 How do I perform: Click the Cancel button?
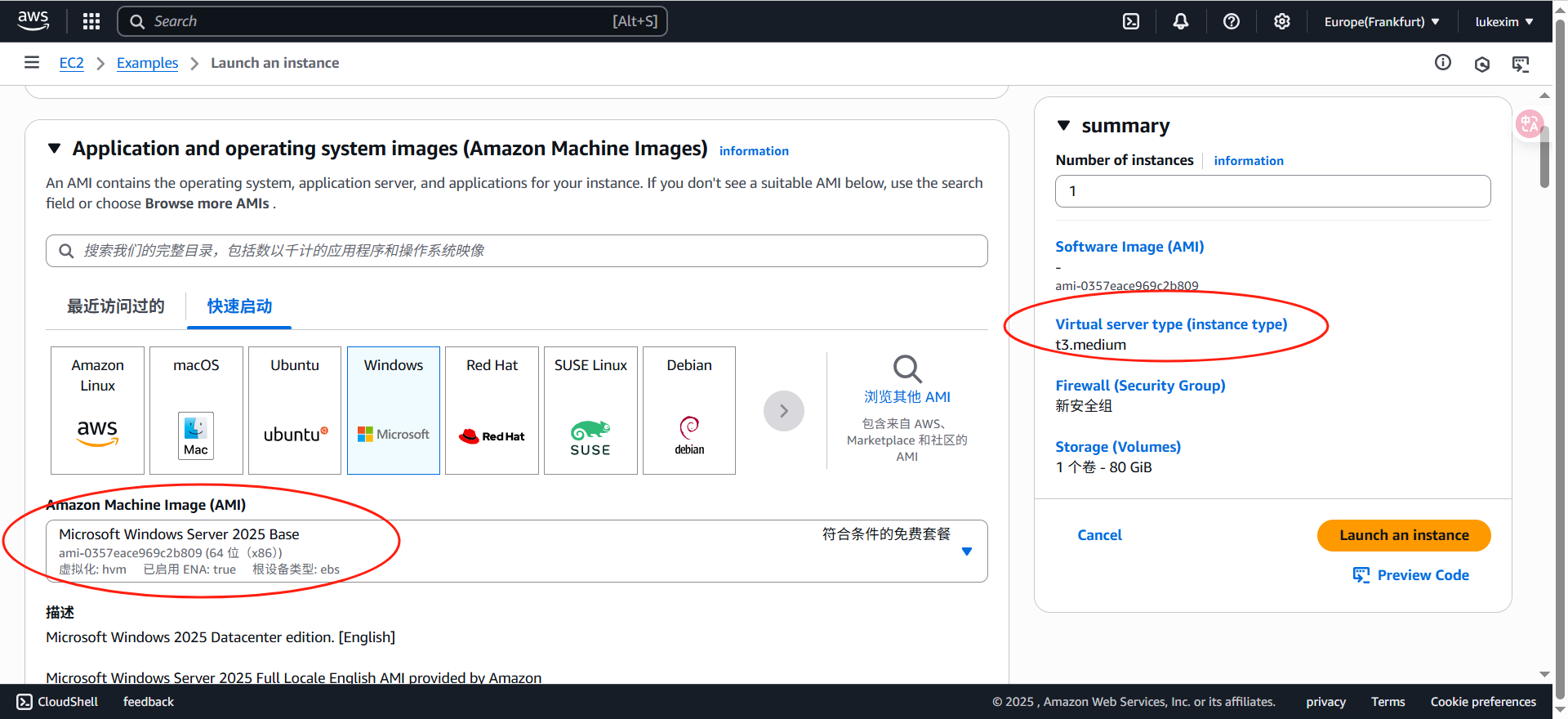point(1099,535)
